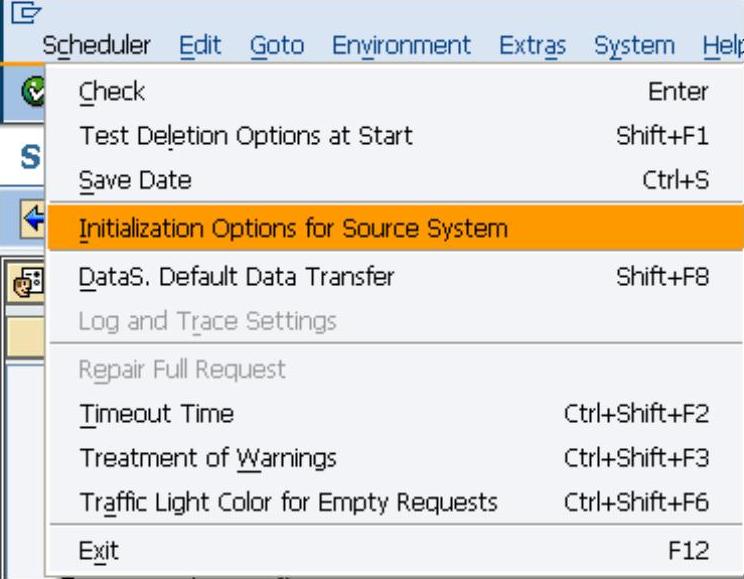Choose the Save Date menu entry
The height and width of the screenshot is (579, 744).
tap(135, 181)
